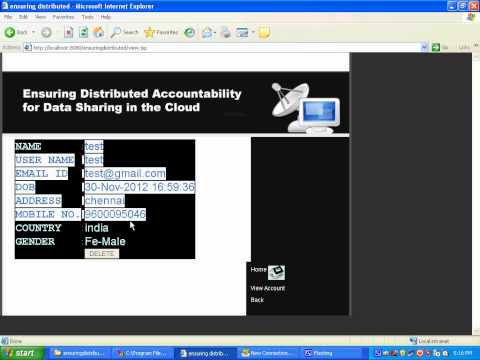Open the Favorites star button
480x360 pixels.
161,32
